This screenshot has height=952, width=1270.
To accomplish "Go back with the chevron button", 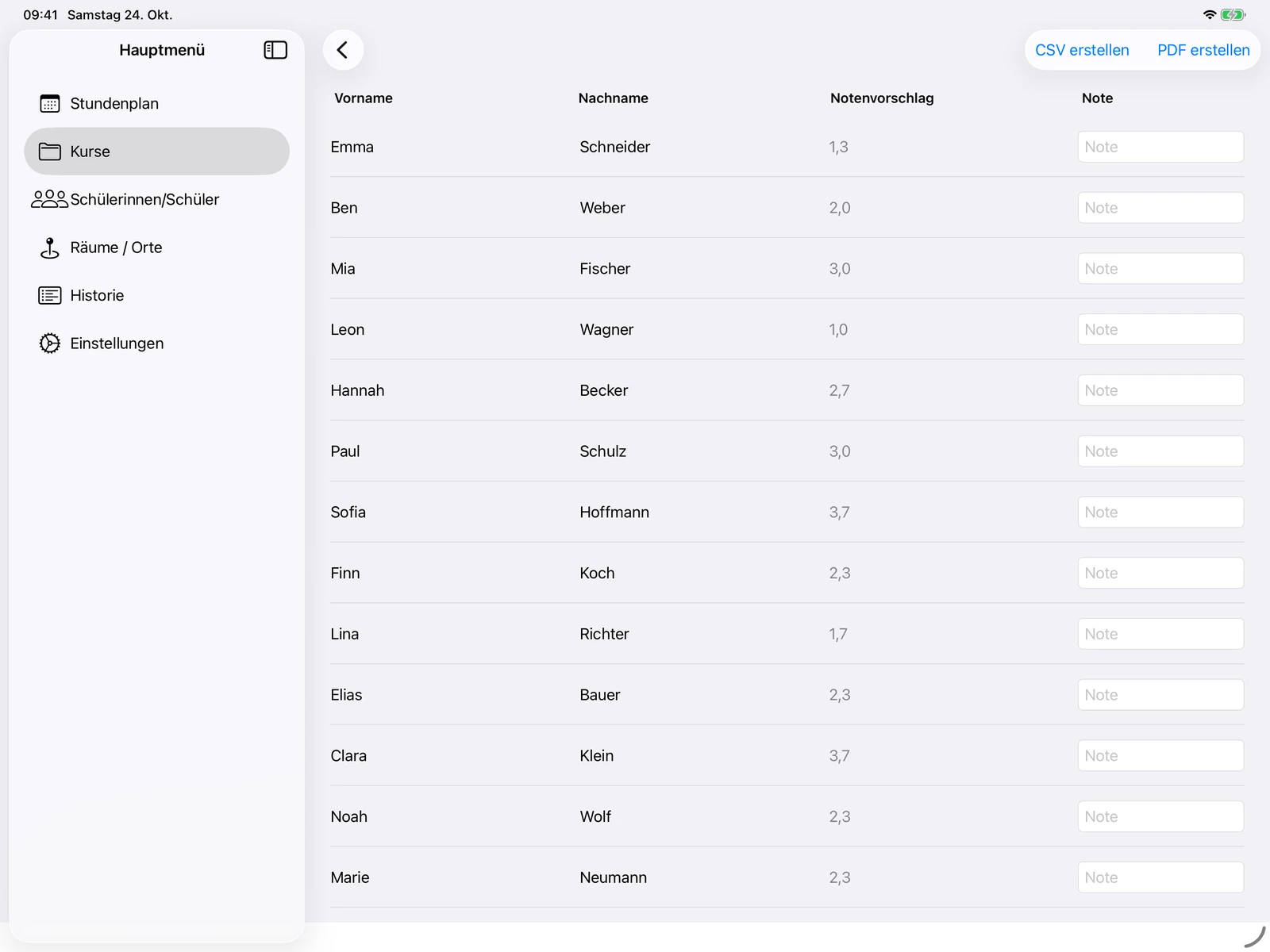I will [x=343, y=50].
